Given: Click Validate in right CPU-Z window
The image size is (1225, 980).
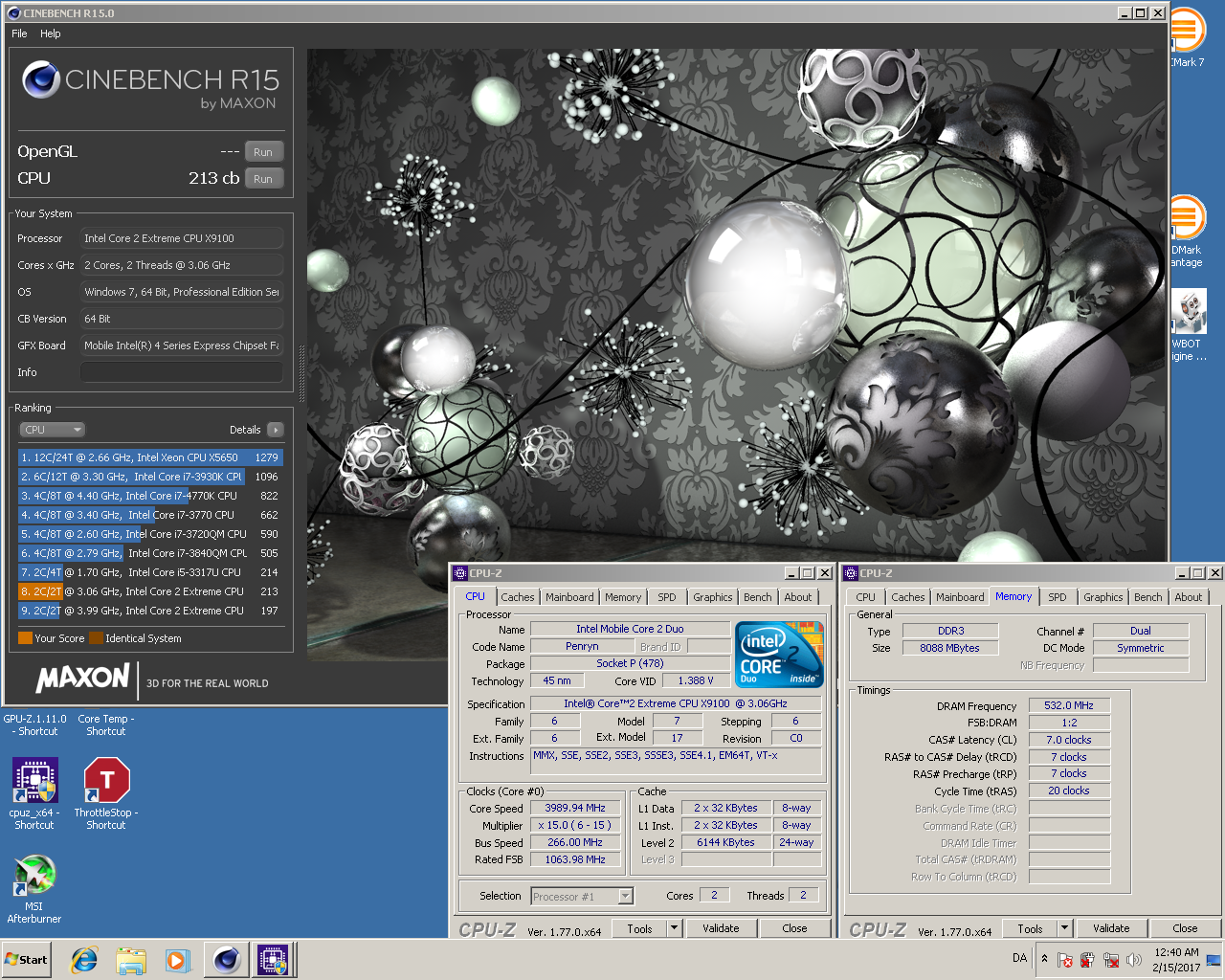Looking at the screenshot, I should (x=1111, y=928).
